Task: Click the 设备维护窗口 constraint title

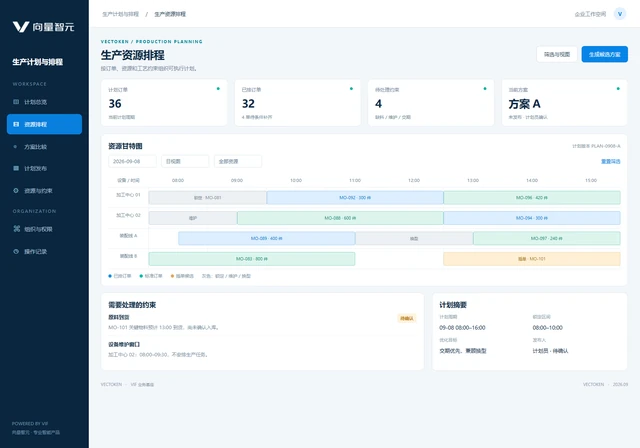Action: point(124,344)
